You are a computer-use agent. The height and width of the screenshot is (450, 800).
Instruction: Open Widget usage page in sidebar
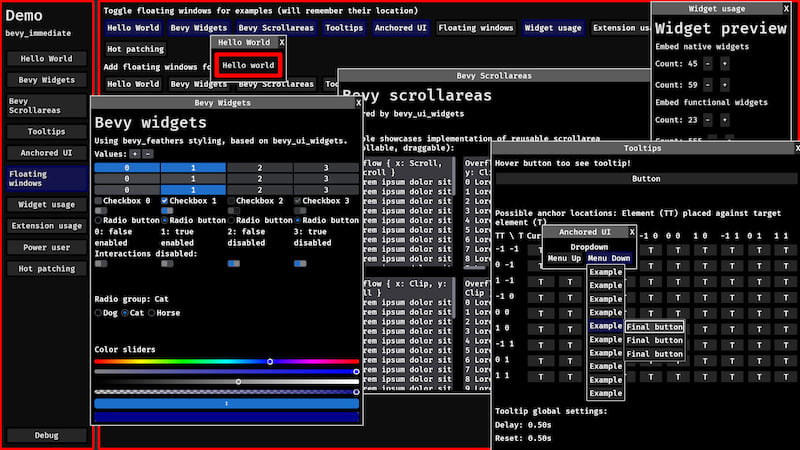pyautogui.click(x=46, y=205)
